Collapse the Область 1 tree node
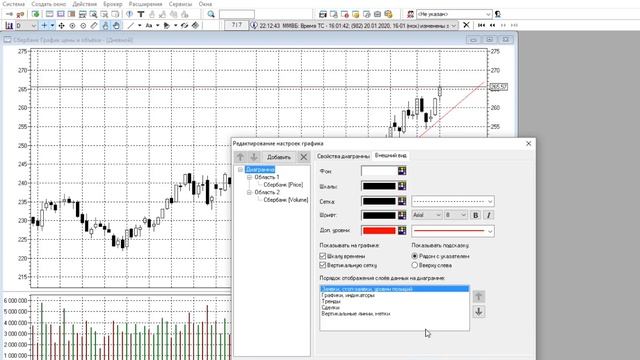Viewport: 640px width, 360px height. (249, 177)
